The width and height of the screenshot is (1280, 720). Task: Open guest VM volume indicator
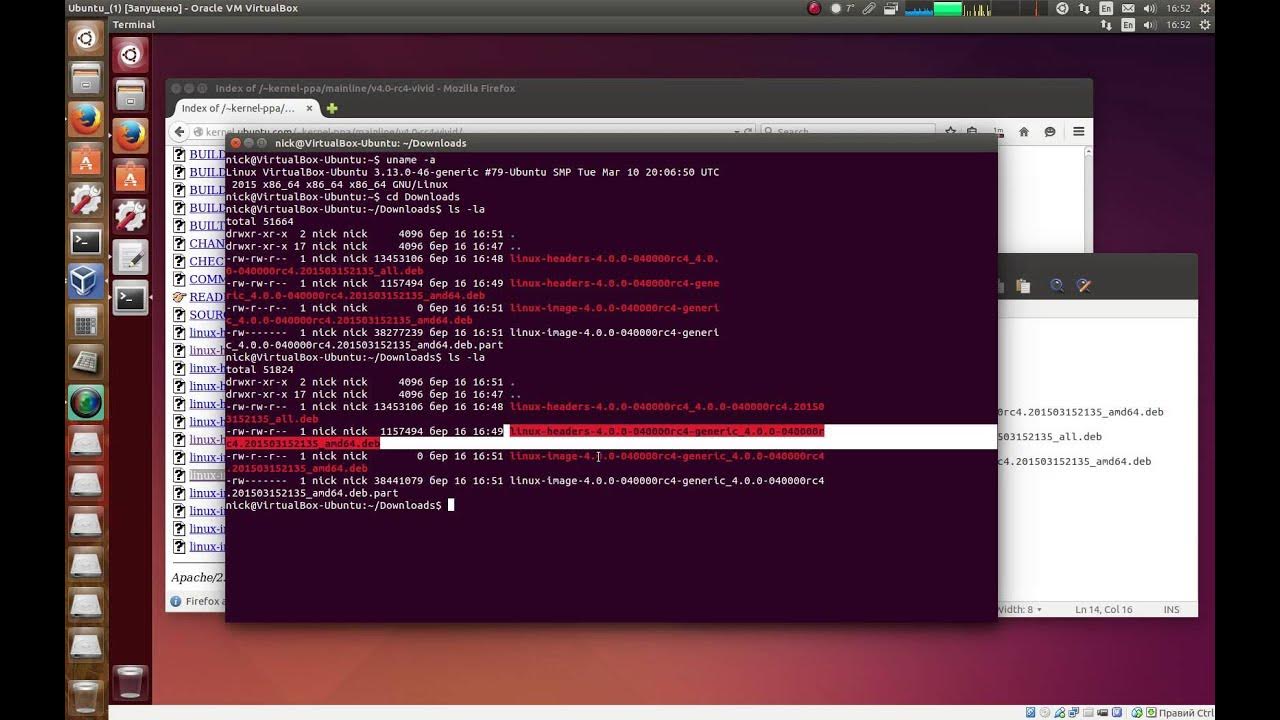(x=1152, y=25)
